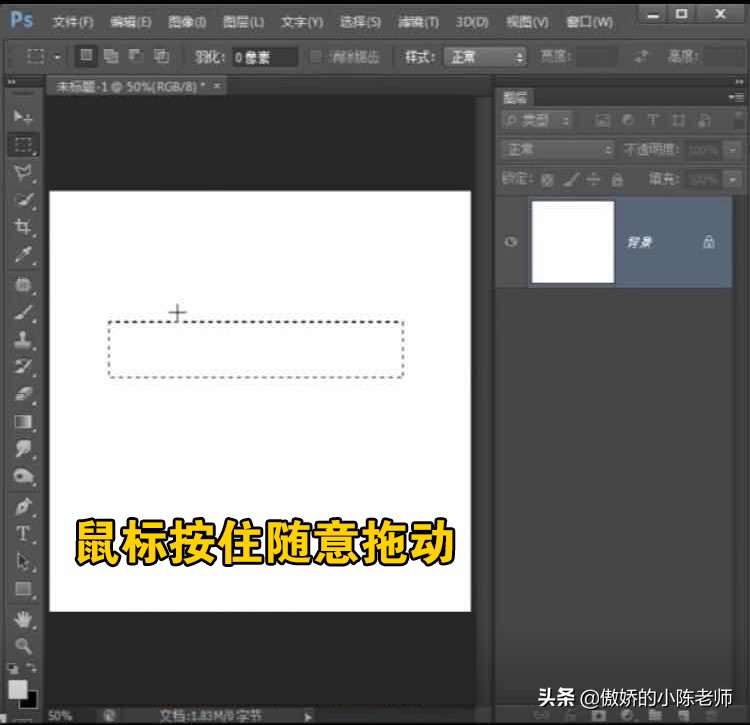Toggle the anti-alias checkbox

pos(316,57)
